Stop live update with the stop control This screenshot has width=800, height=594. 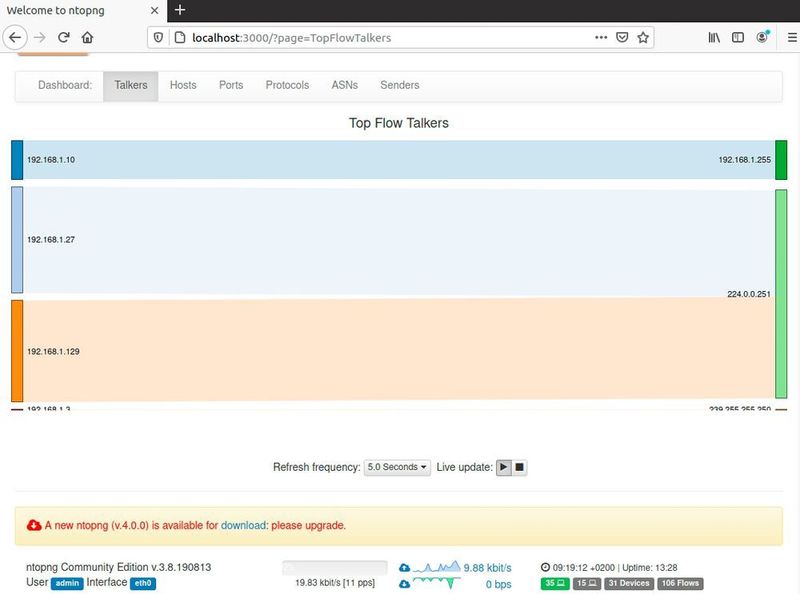point(521,466)
